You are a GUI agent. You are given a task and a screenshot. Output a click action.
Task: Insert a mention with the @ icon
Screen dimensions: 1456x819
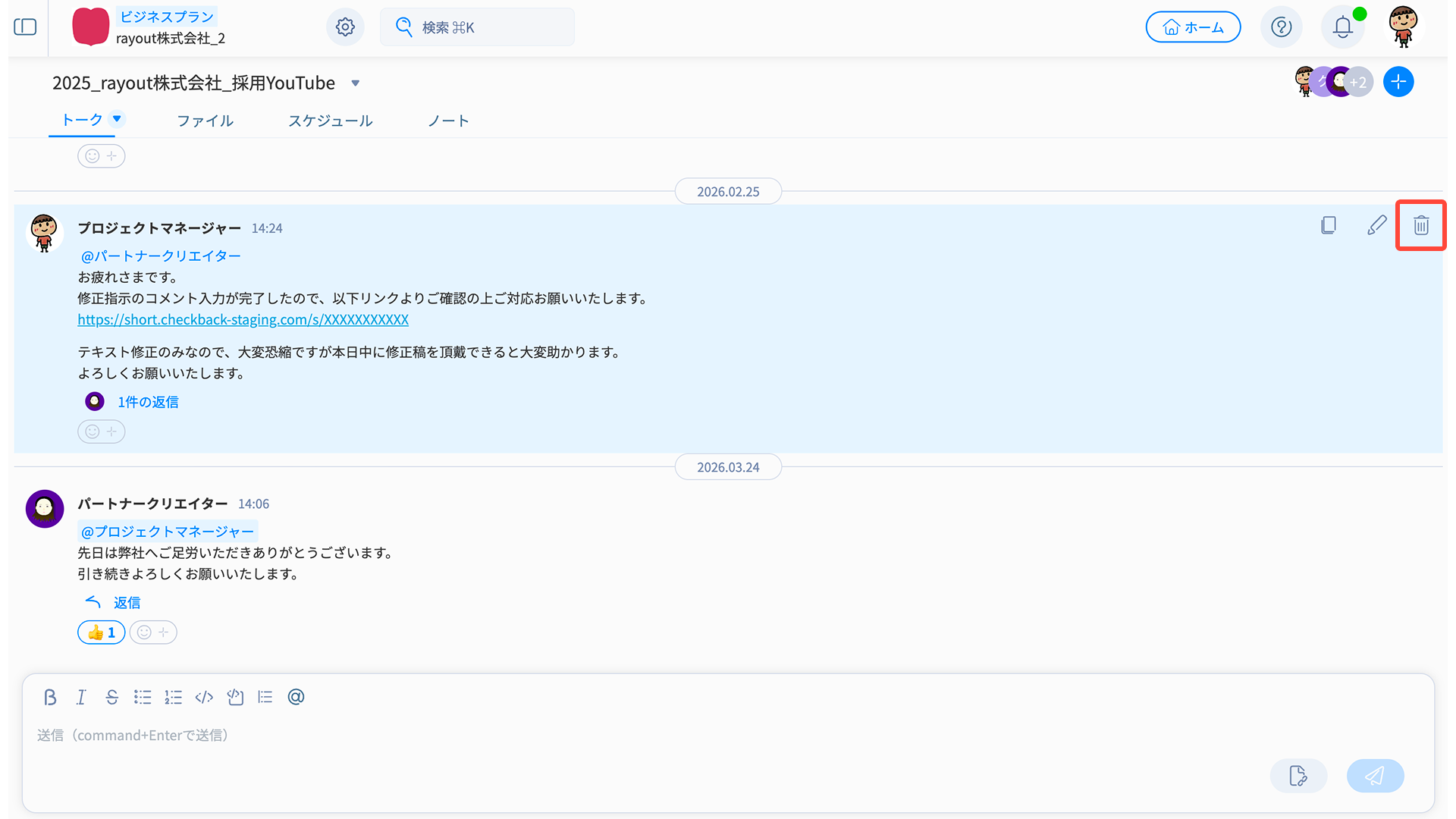[296, 697]
